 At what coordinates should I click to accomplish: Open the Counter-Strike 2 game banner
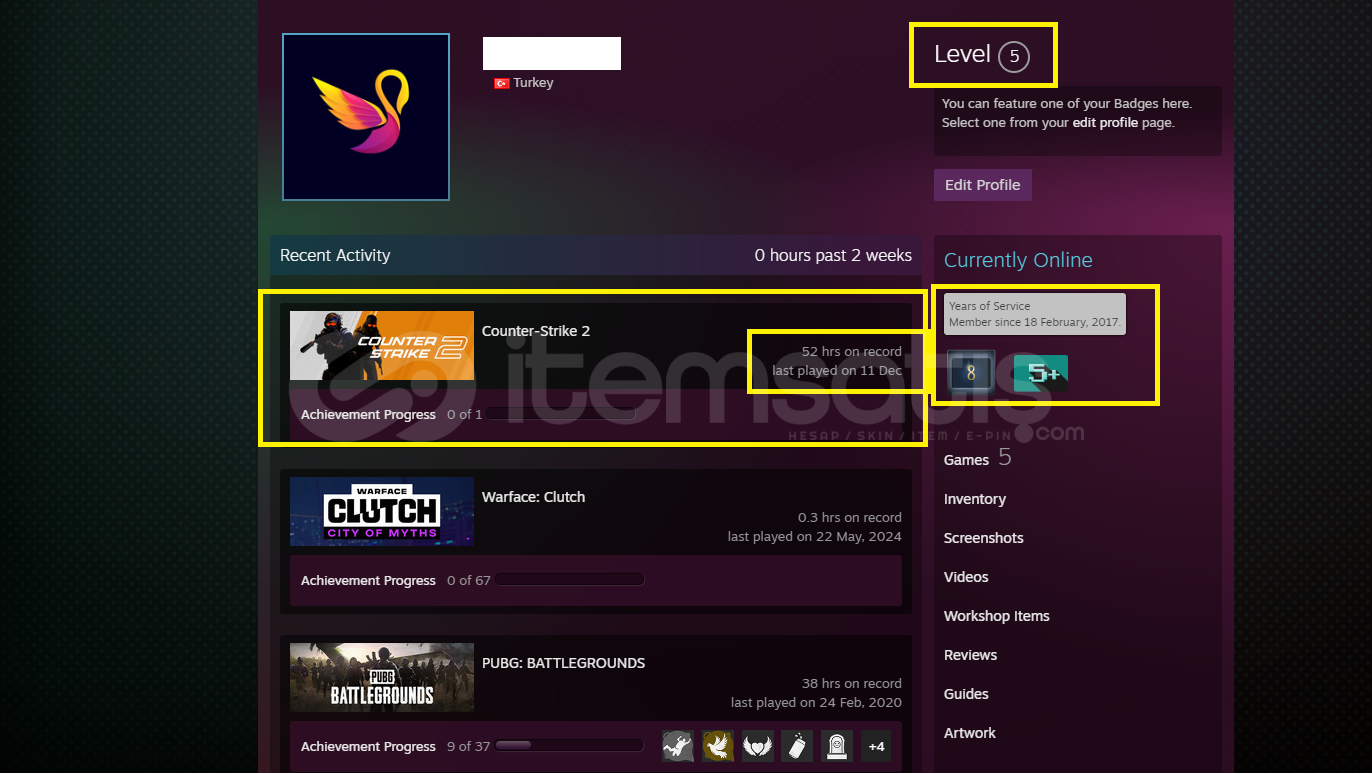(382, 346)
